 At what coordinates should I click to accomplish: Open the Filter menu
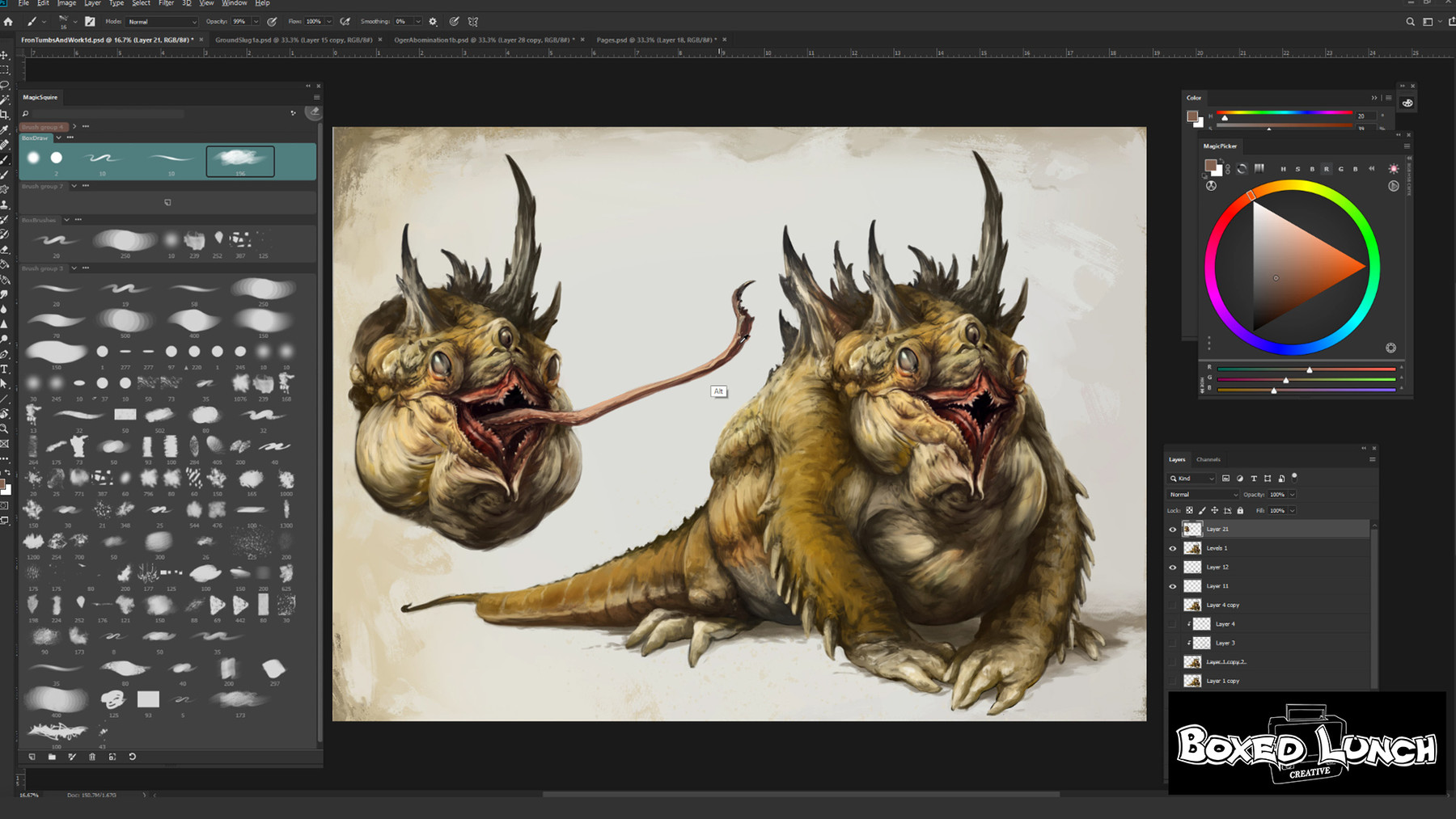(x=165, y=3)
